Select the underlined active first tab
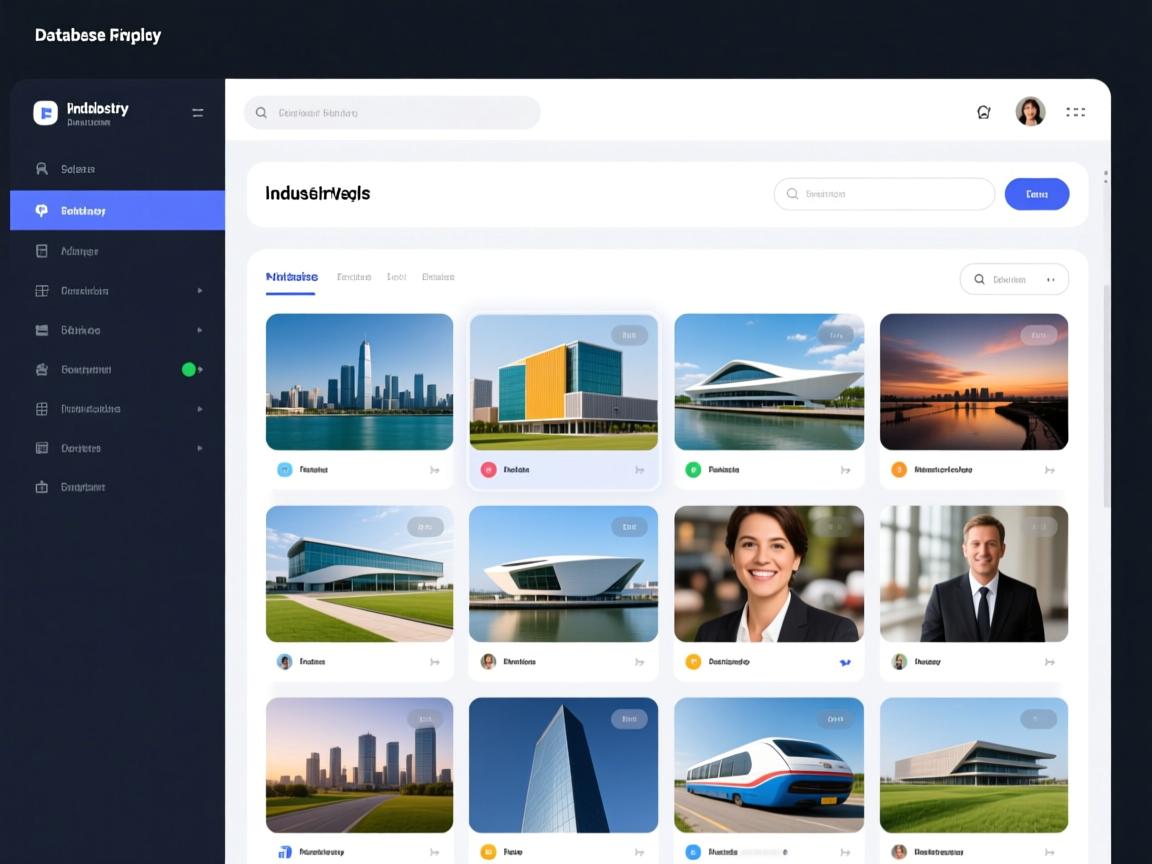This screenshot has height=864, width=1152. (x=291, y=277)
